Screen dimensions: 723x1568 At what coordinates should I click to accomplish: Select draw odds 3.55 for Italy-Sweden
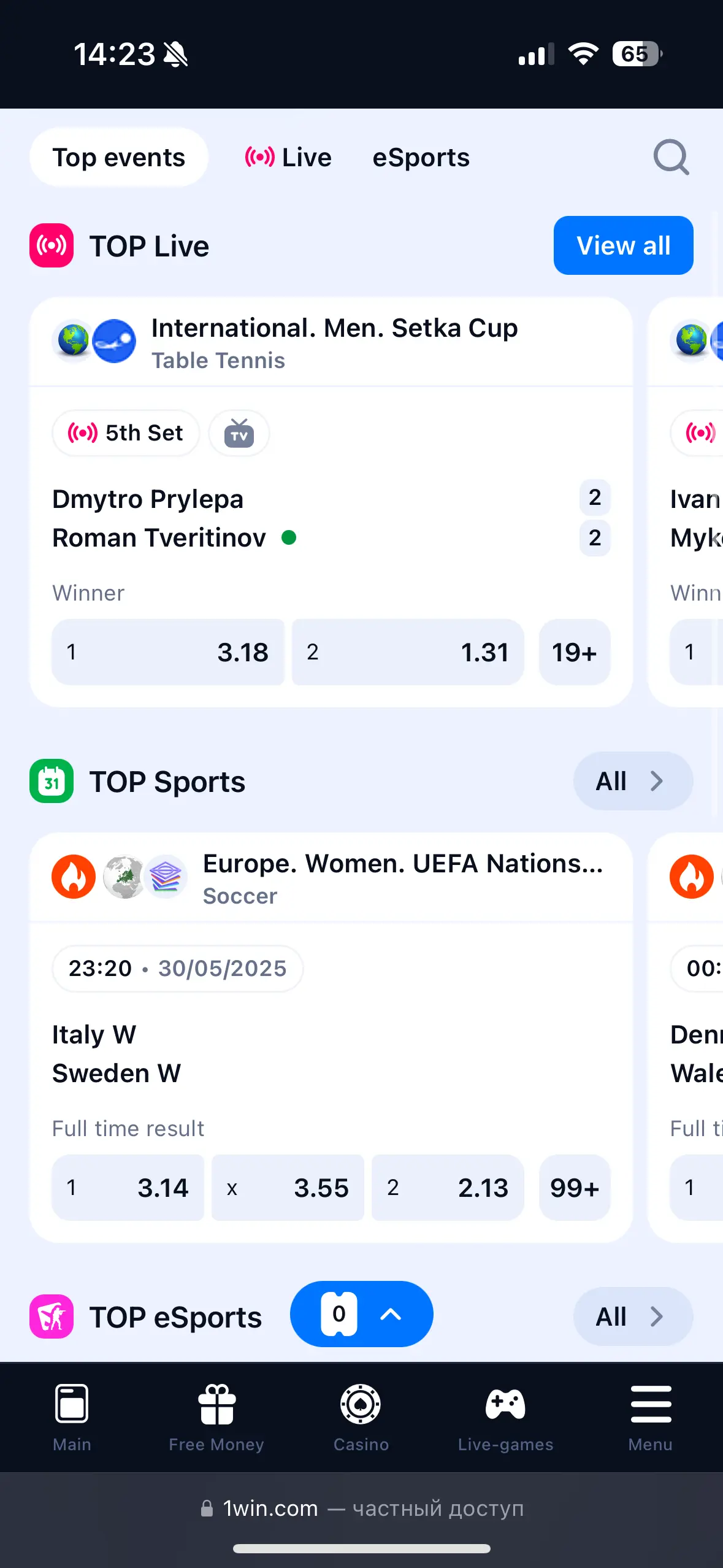point(288,1188)
